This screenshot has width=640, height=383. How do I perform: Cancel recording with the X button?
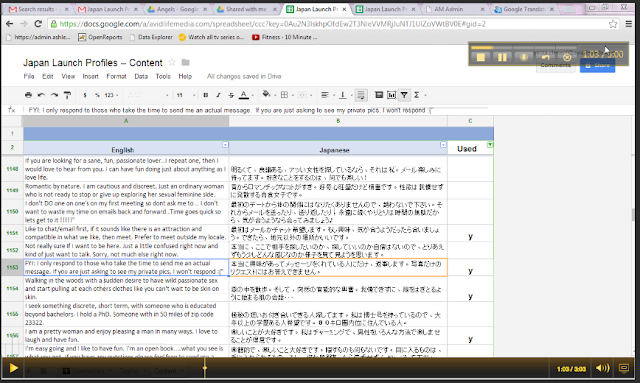pos(567,57)
